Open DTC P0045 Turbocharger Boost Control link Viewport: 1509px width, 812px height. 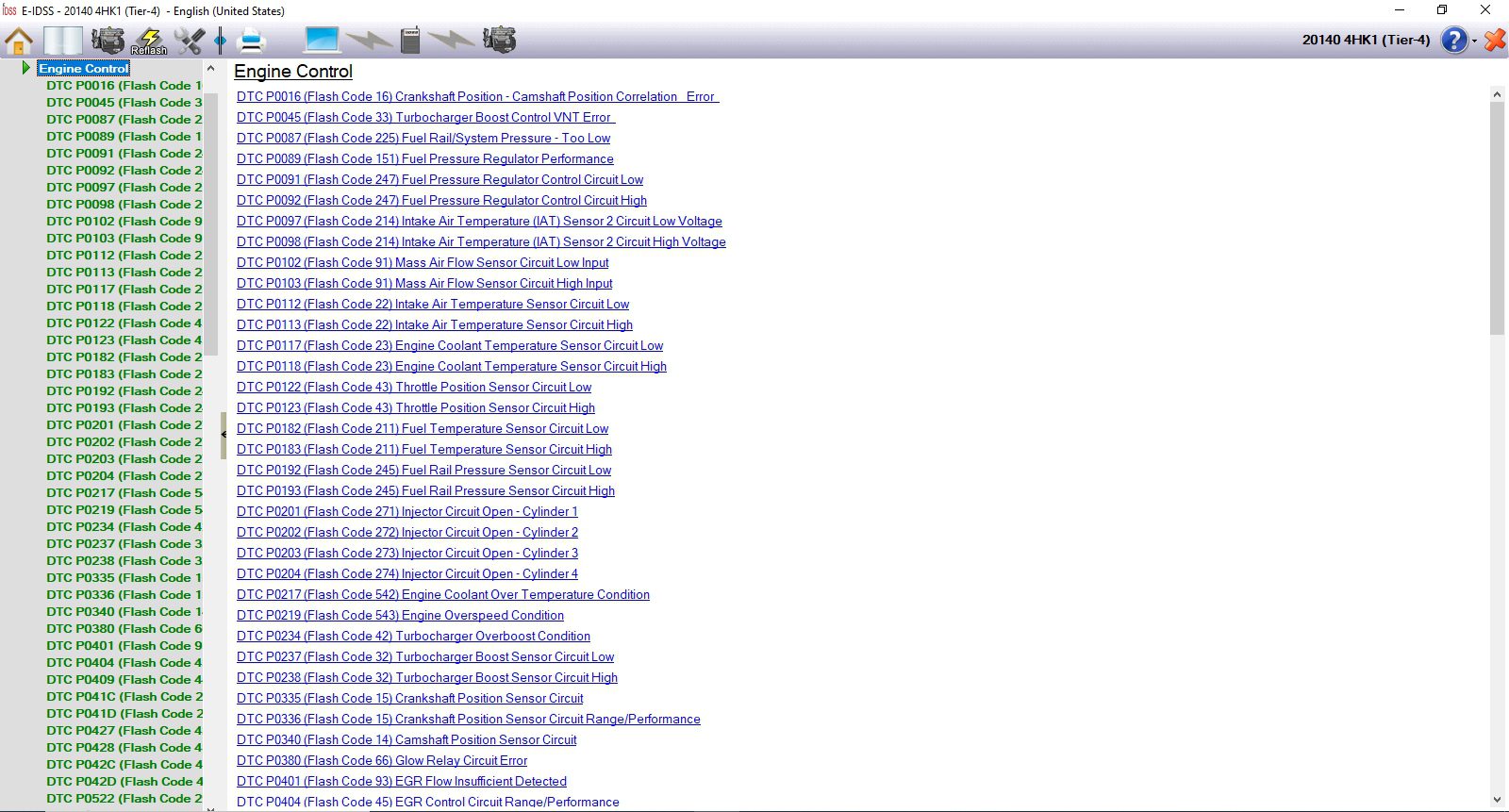[425, 117]
